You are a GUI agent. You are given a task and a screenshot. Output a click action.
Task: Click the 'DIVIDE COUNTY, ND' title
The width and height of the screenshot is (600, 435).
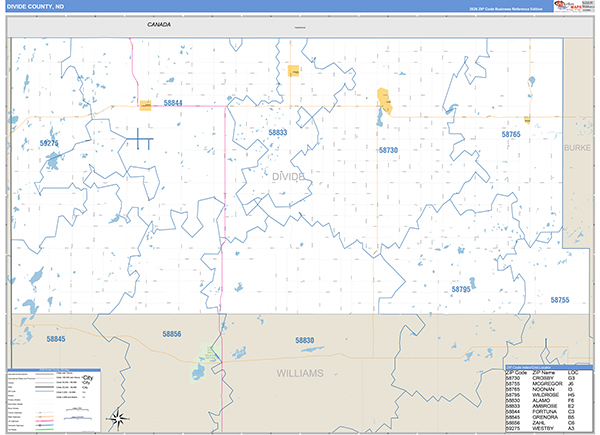pyautogui.click(x=35, y=7)
